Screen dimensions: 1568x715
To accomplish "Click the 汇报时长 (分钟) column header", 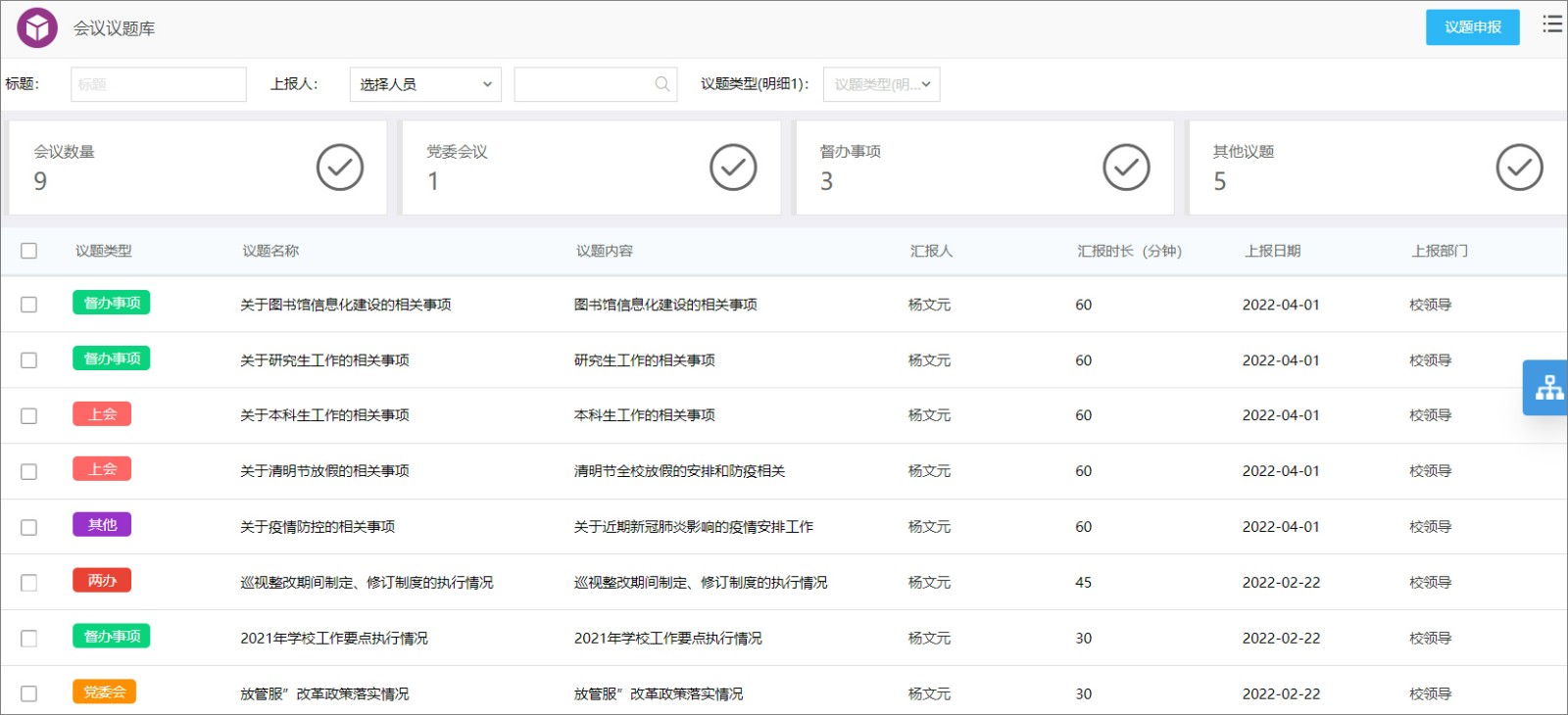I will (1129, 251).
